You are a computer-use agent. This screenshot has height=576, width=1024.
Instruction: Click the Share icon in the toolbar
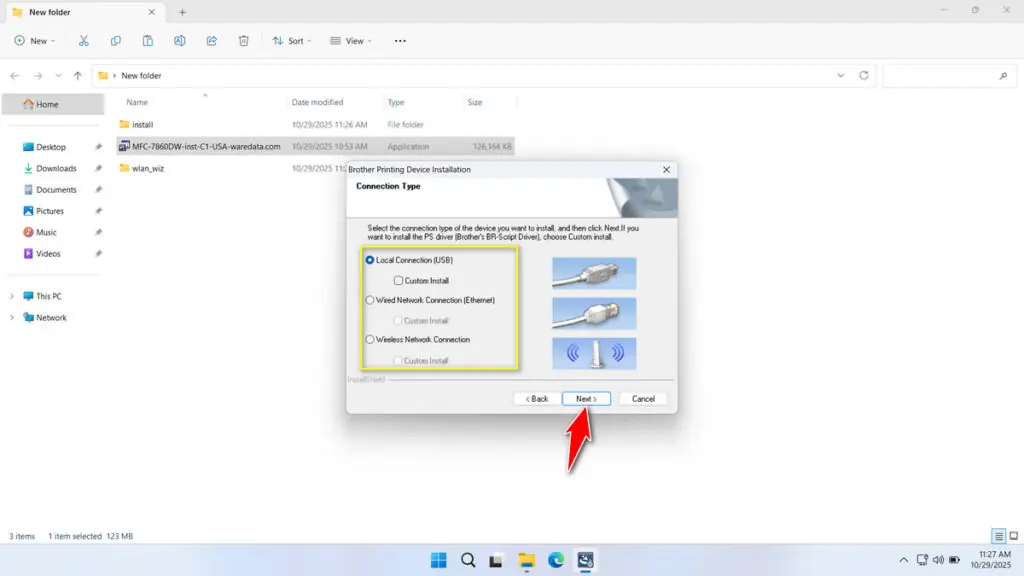click(x=211, y=40)
